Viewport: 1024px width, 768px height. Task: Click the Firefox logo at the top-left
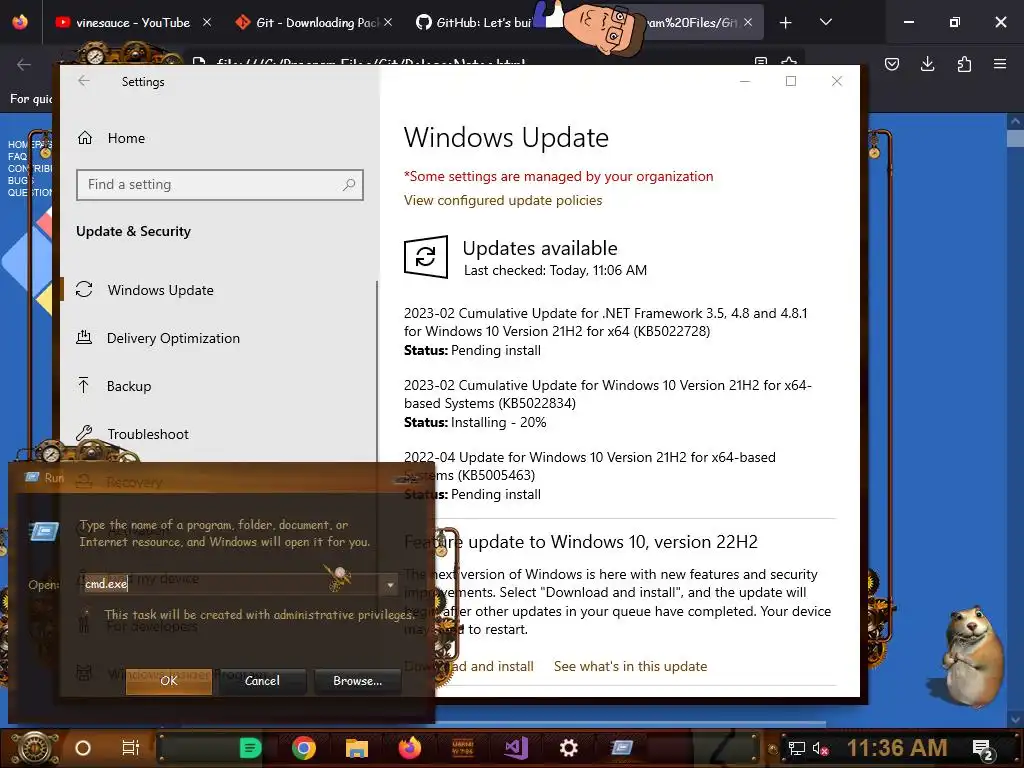point(20,22)
